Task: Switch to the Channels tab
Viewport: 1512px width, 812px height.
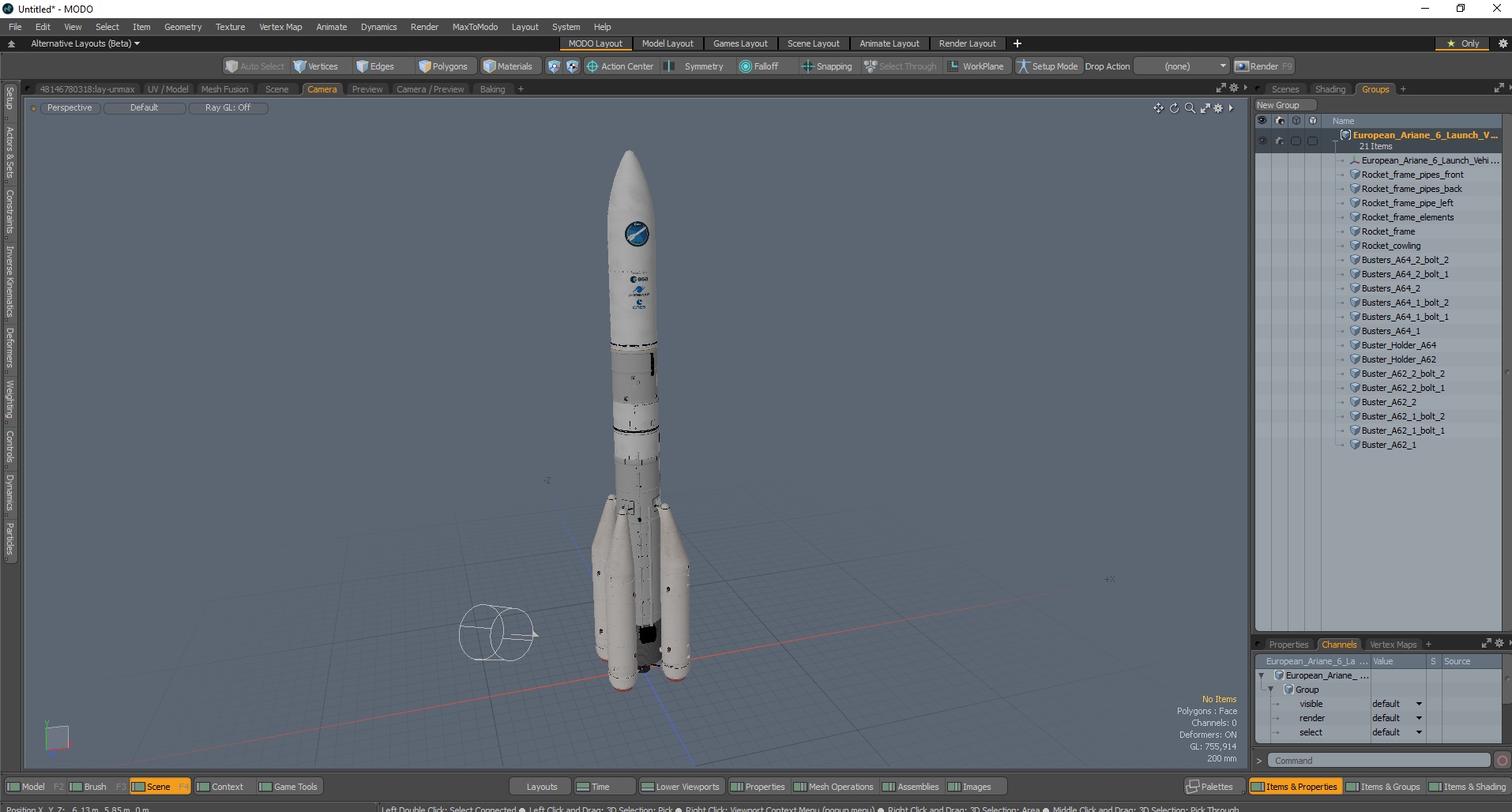Action: (x=1338, y=645)
